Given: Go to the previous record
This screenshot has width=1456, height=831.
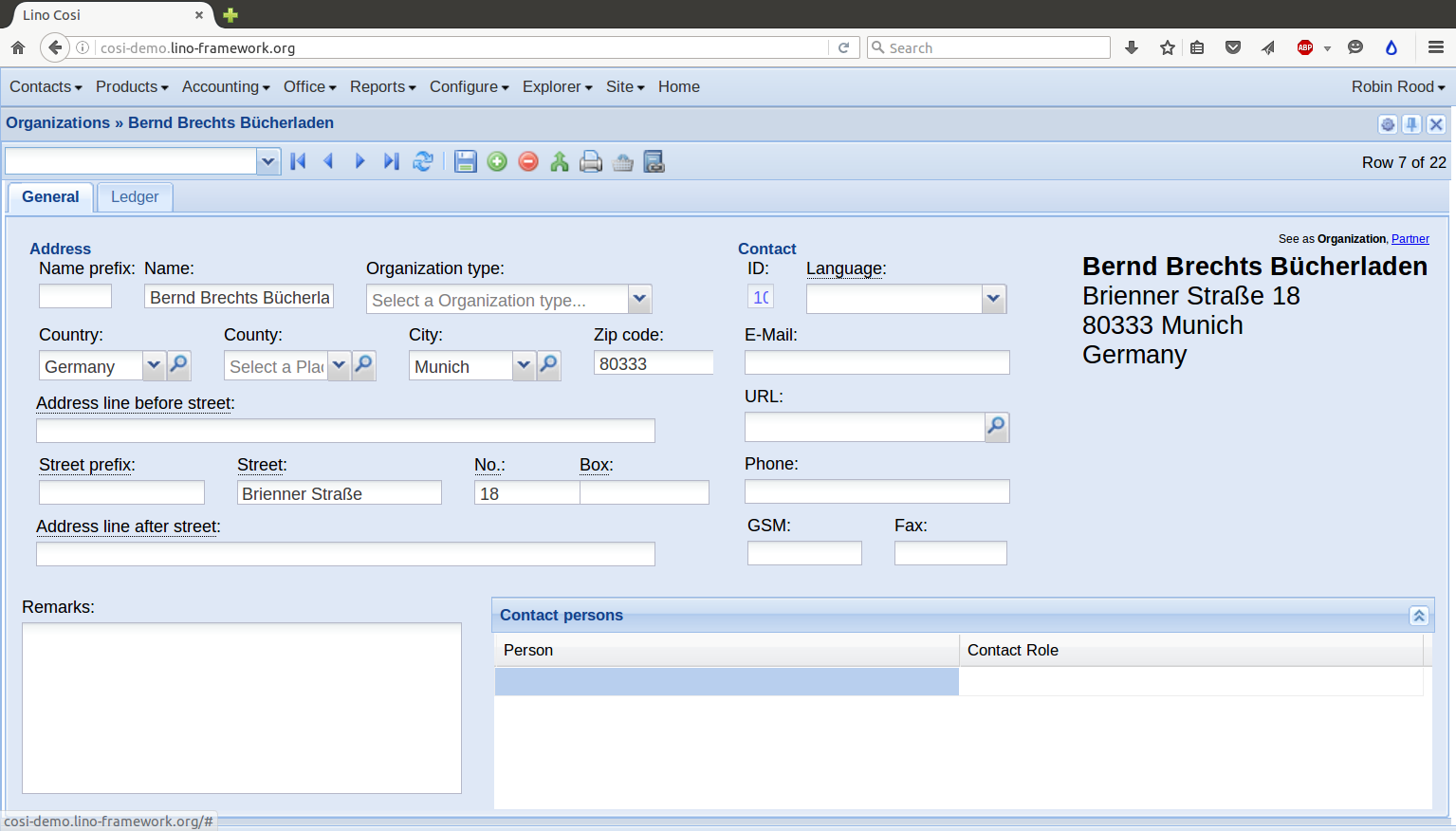Looking at the screenshot, I should pos(329,161).
